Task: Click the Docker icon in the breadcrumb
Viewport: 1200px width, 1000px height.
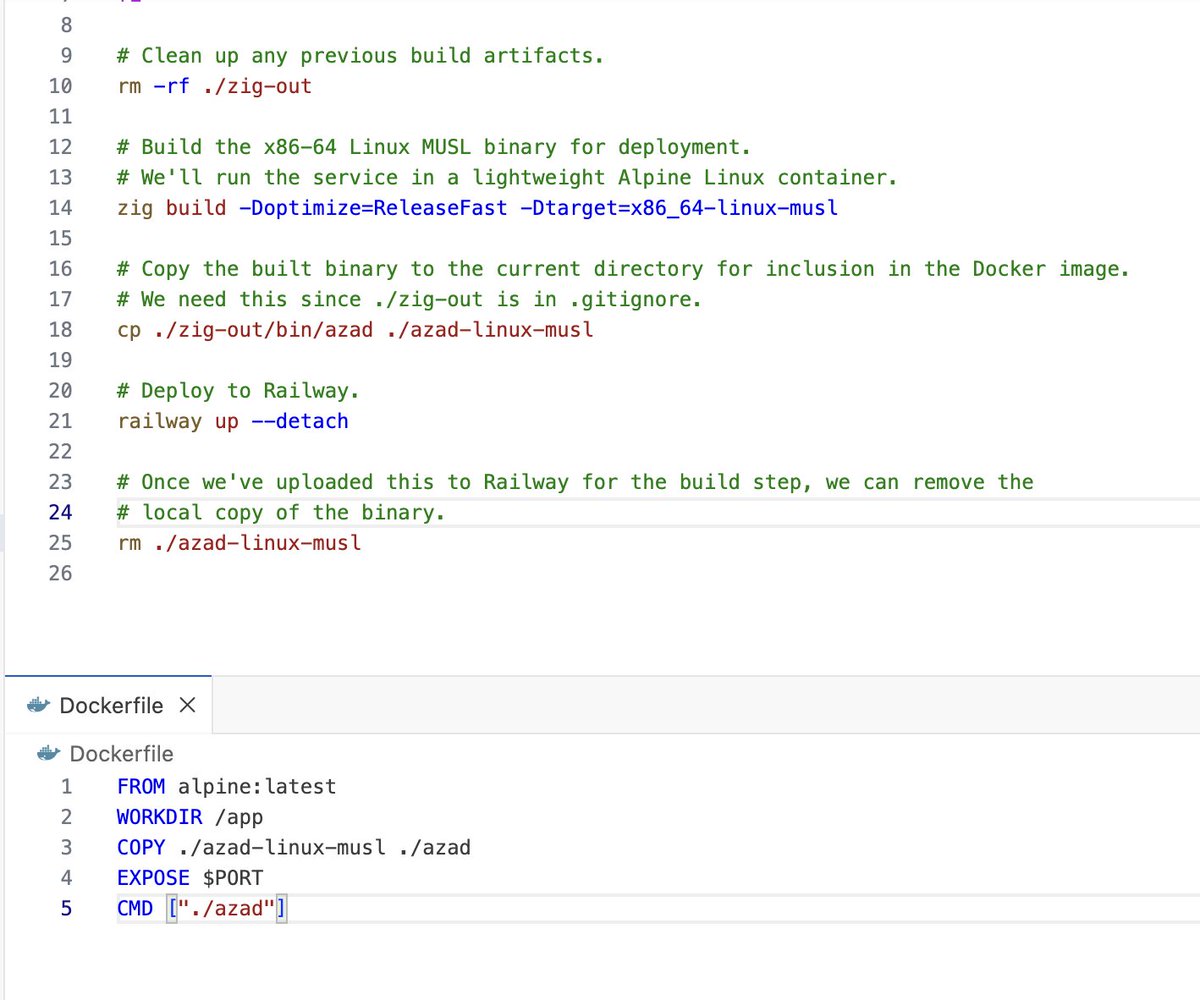Action: (x=49, y=754)
